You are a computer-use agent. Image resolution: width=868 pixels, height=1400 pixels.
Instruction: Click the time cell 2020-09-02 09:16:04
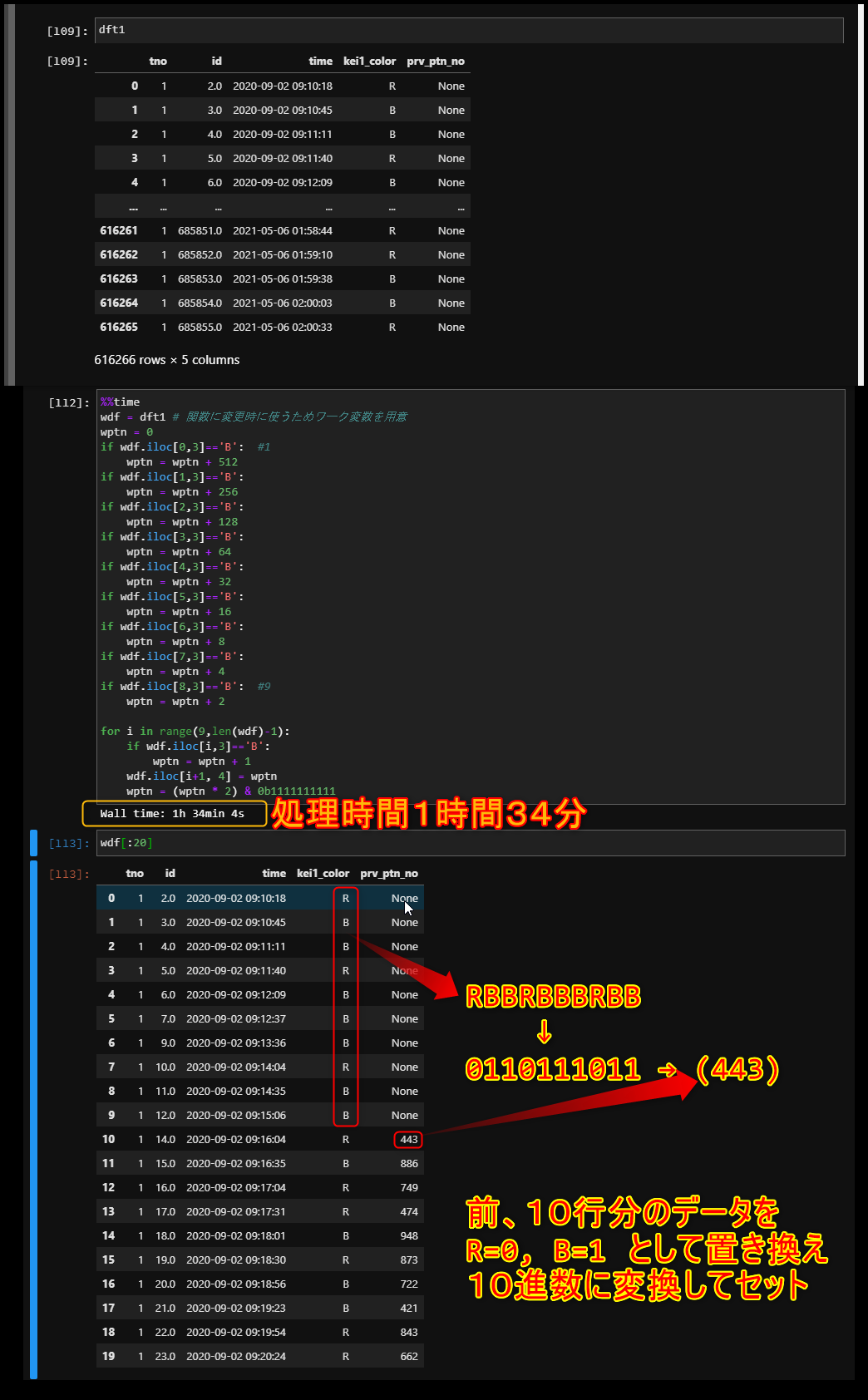(x=236, y=1140)
